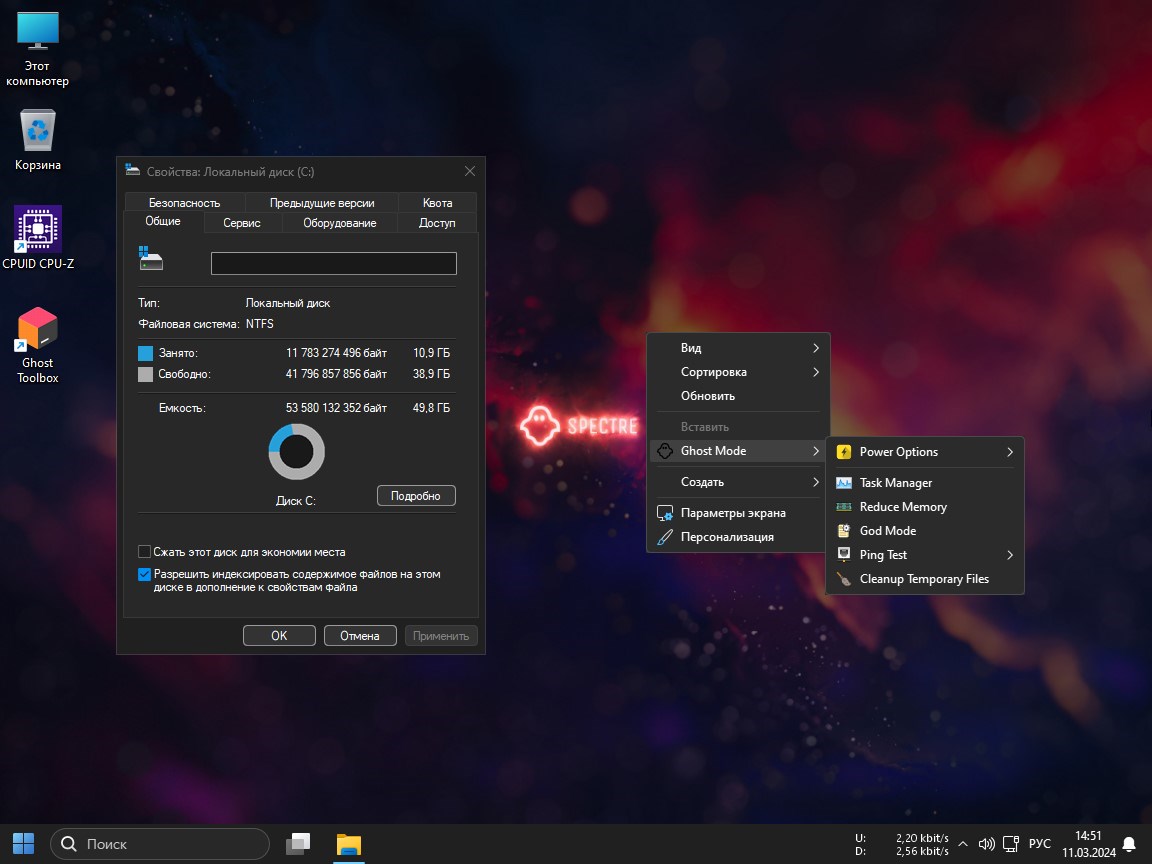The width and height of the screenshot is (1152, 864).
Task: Click the РУС language indicator
Action: (x=1040, y=844)
